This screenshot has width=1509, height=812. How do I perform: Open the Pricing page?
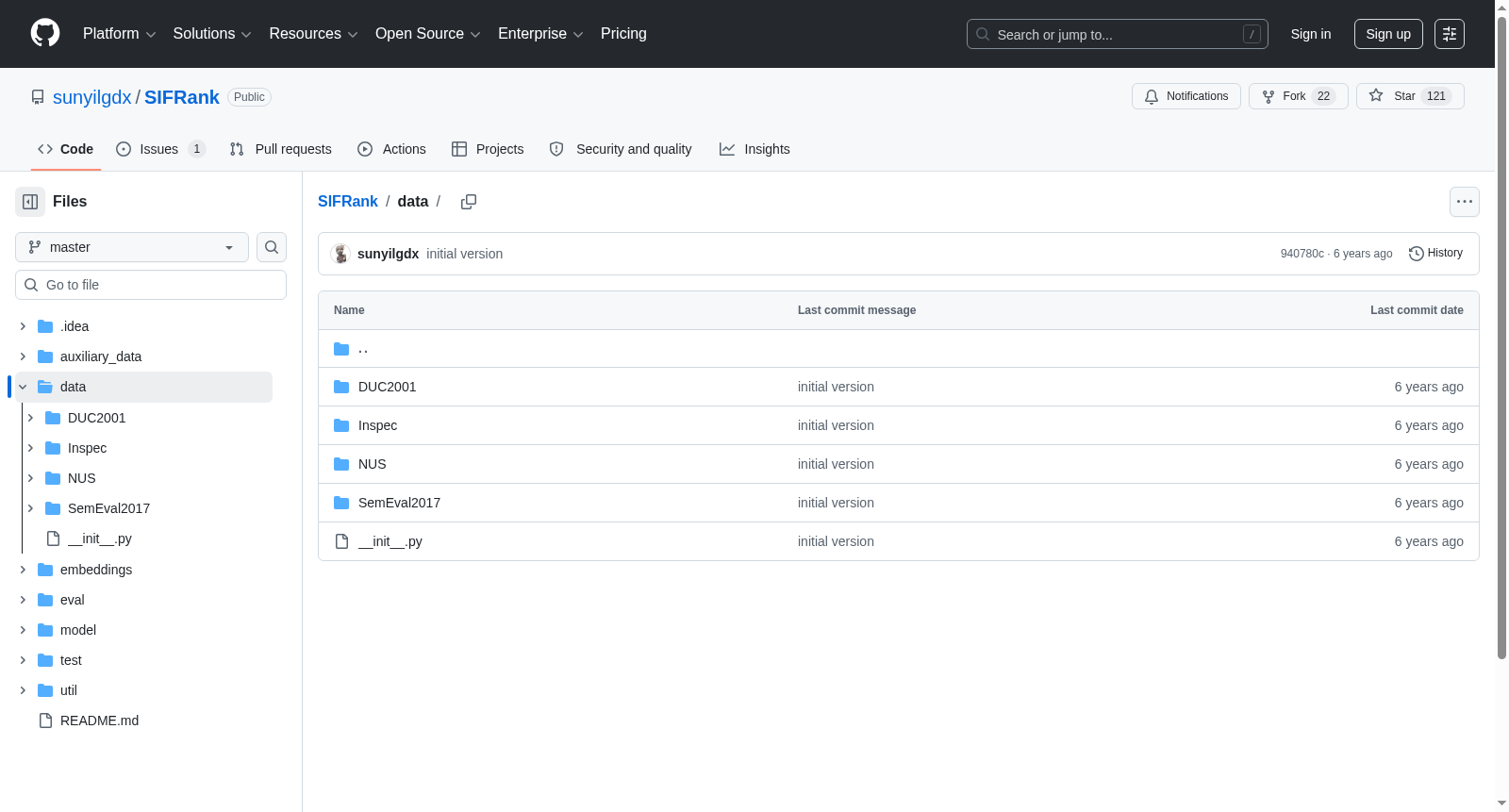tap(623, 34)
